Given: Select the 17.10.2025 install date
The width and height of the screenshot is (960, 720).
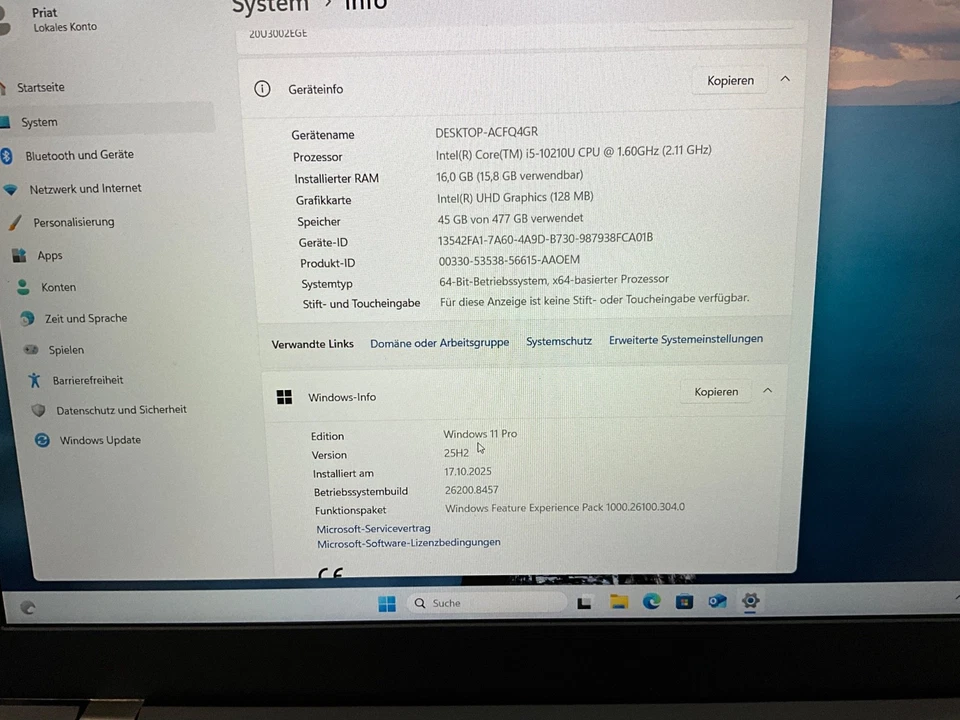Looking at the screenshot, I should click(468, 471).
